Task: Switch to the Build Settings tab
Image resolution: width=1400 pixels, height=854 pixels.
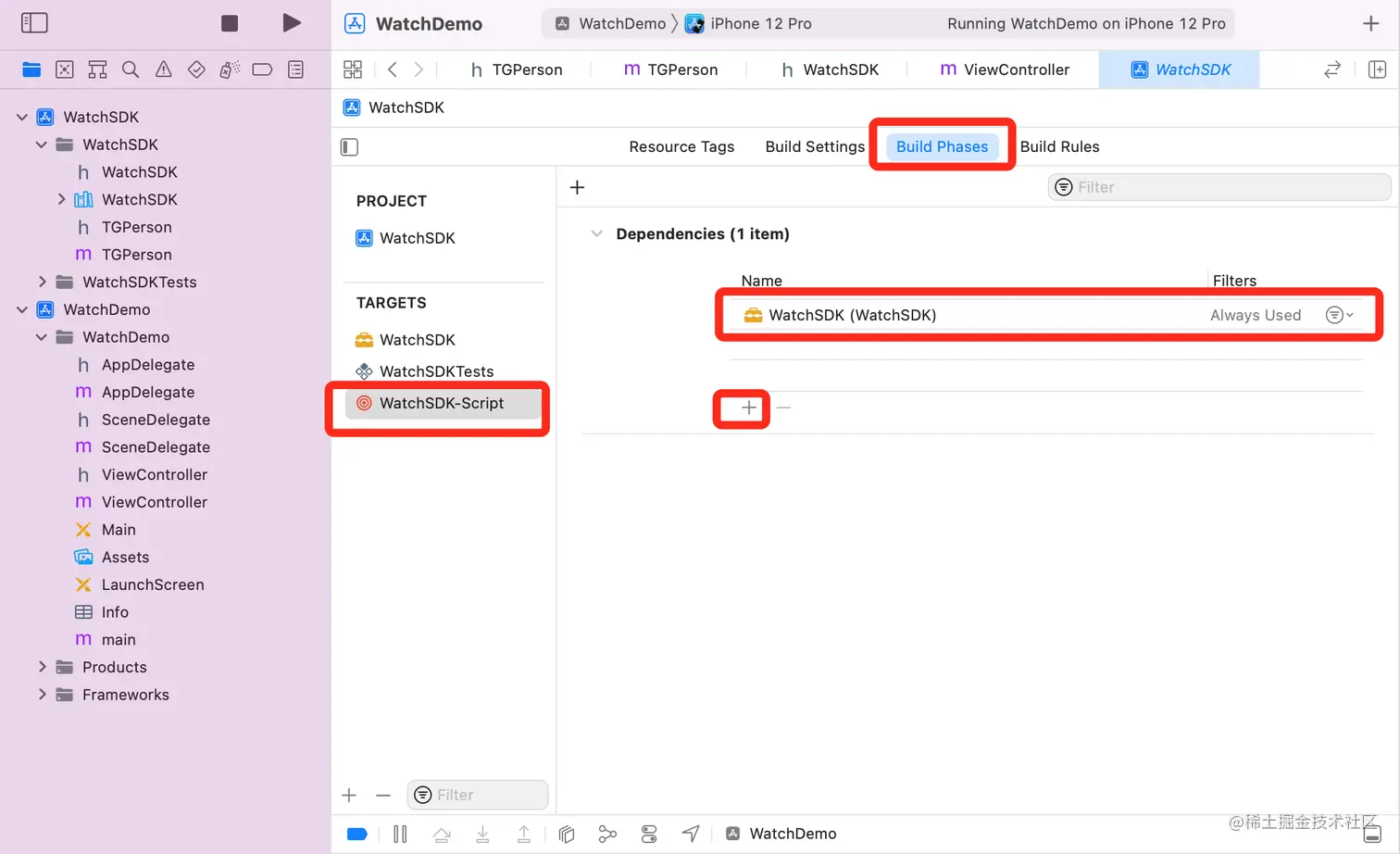Action: [x=815, y=146]
